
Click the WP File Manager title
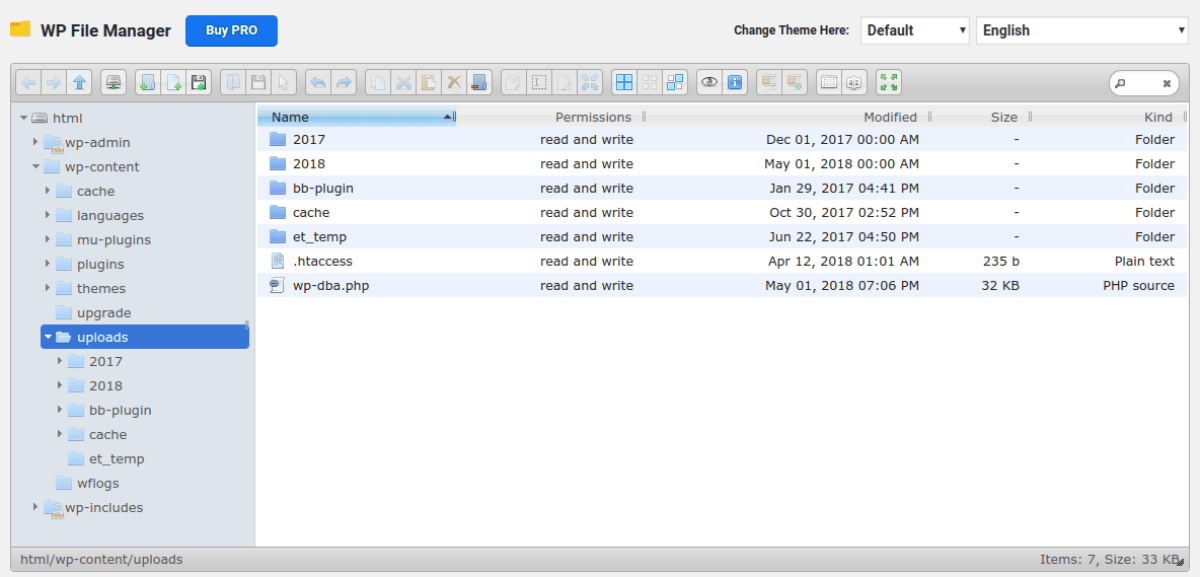(105, 30)
